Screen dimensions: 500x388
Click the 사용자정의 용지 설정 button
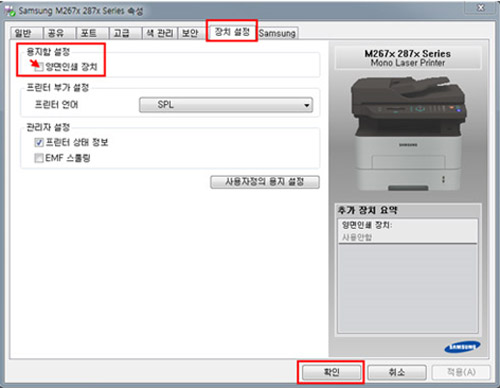pyautogui.click(x=265, y=182)
